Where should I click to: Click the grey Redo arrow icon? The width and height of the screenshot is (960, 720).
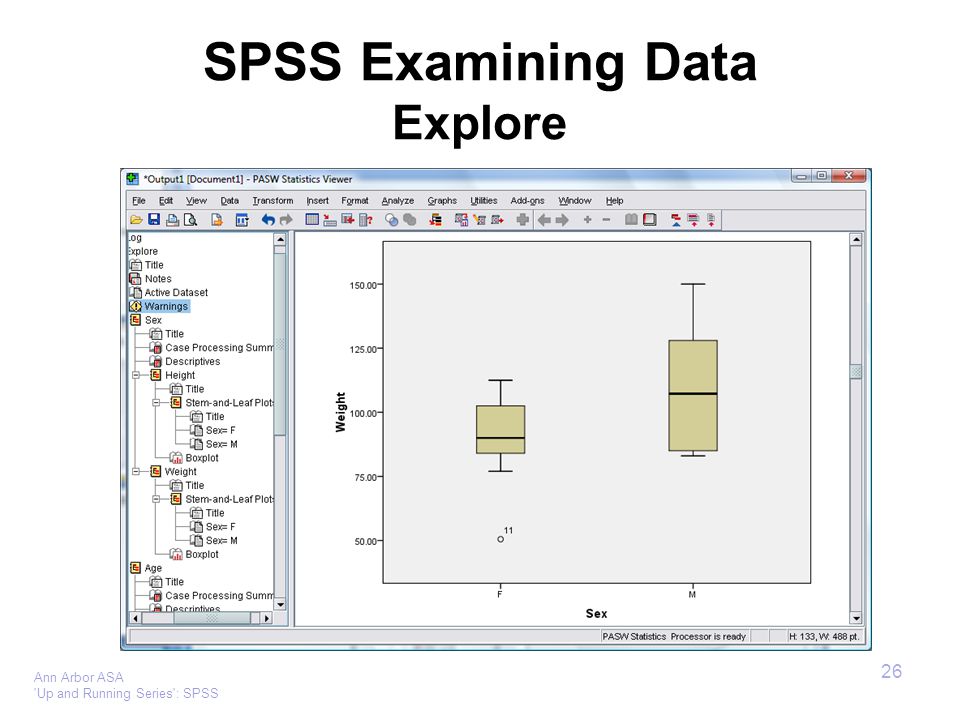point(286,220)
